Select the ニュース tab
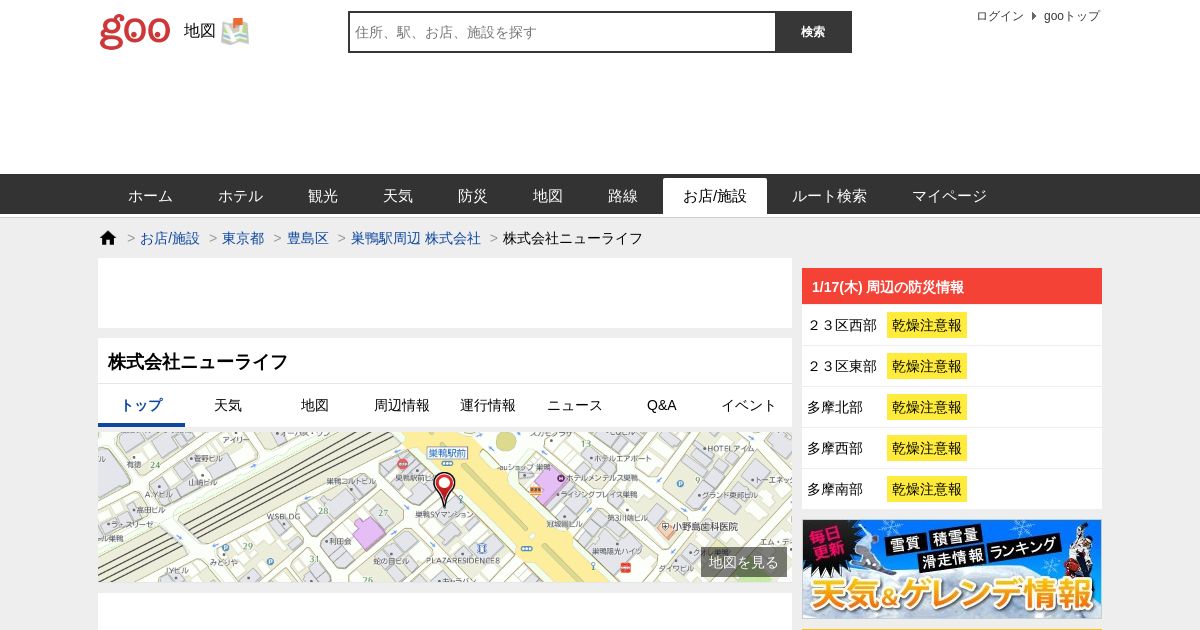 tap(575, 405)
